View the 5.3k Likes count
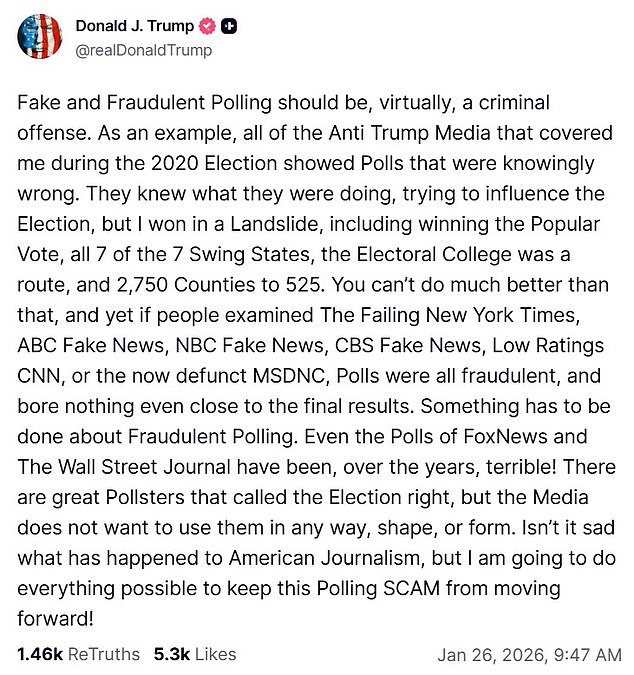Viewport: 634px width, 675px height. click(x=170, y=654)
